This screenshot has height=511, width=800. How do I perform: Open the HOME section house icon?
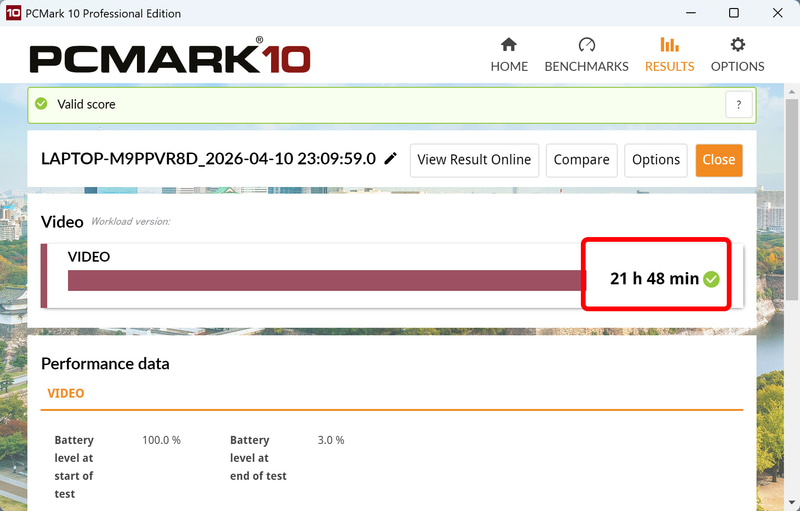pos(509,45)
